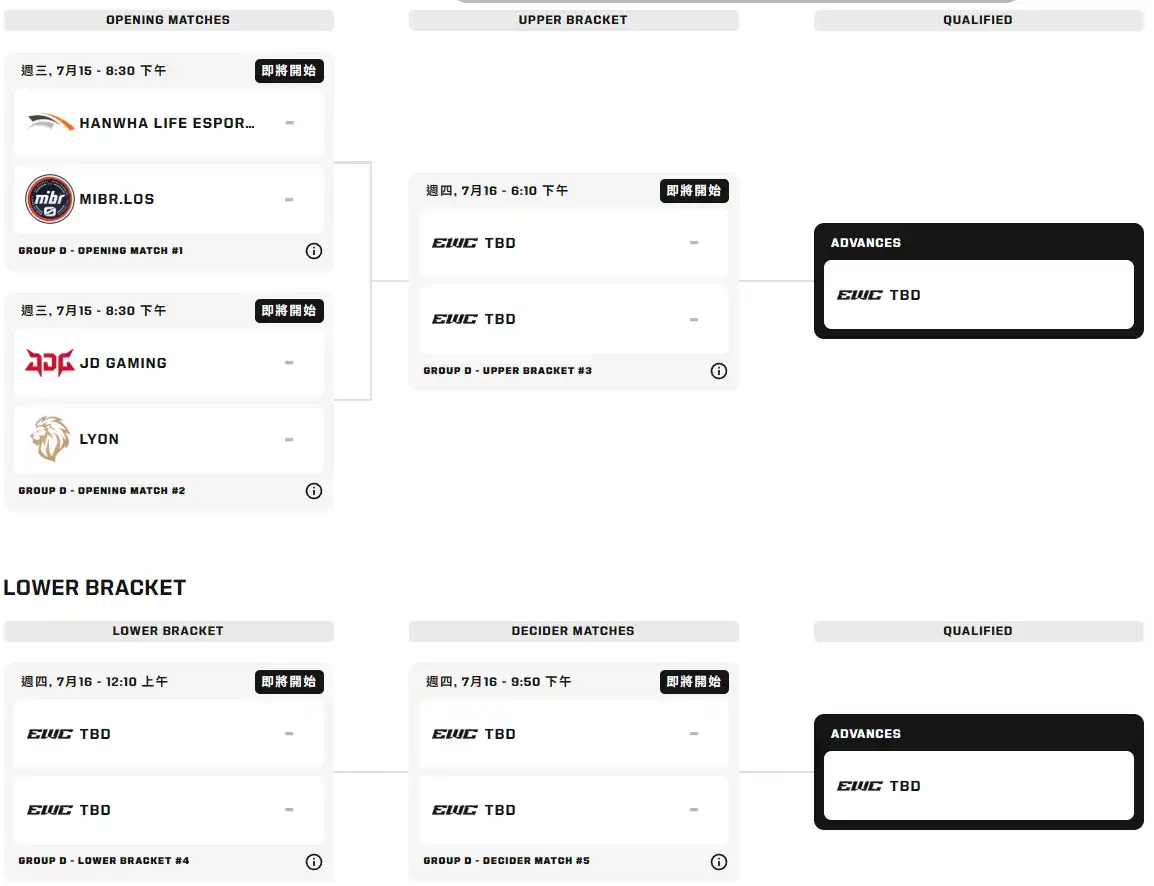Click the Lyon lion logo

[50, 439]
